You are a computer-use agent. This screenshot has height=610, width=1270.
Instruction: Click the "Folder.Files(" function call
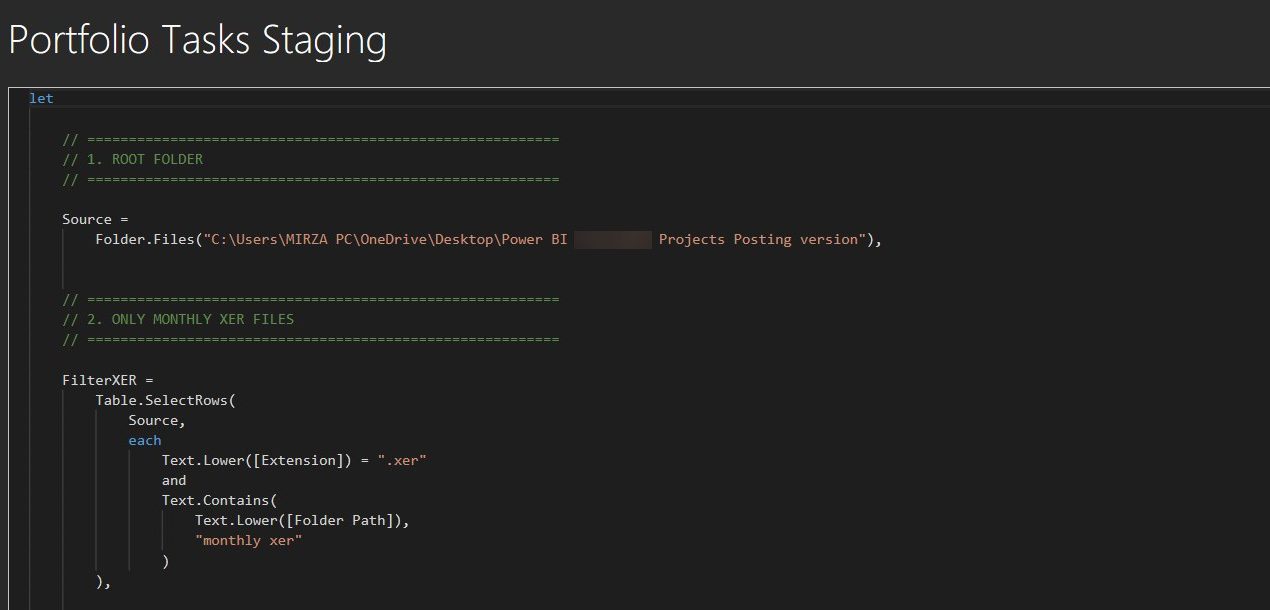coord(149,239)
